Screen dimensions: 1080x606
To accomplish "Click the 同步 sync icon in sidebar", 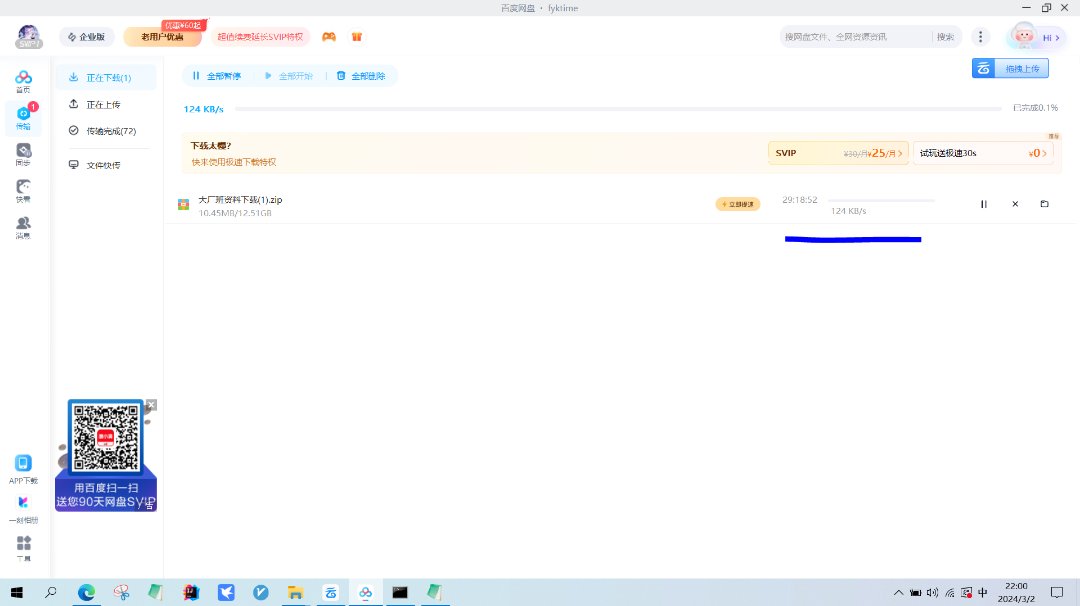I will click(23, 153).
